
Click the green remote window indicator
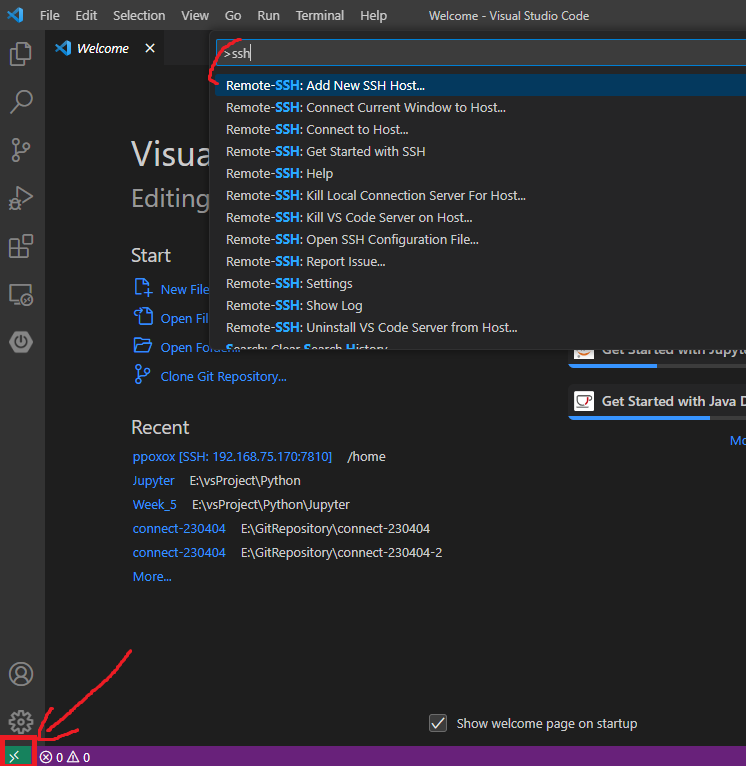(x=17, y=756)
